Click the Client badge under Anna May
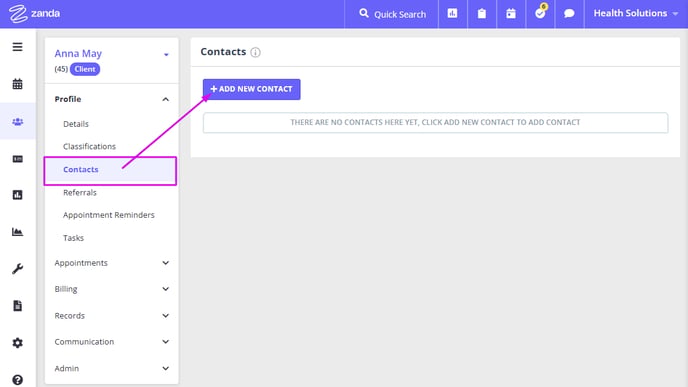The image size is (688, 387). (x=85, y=69)
